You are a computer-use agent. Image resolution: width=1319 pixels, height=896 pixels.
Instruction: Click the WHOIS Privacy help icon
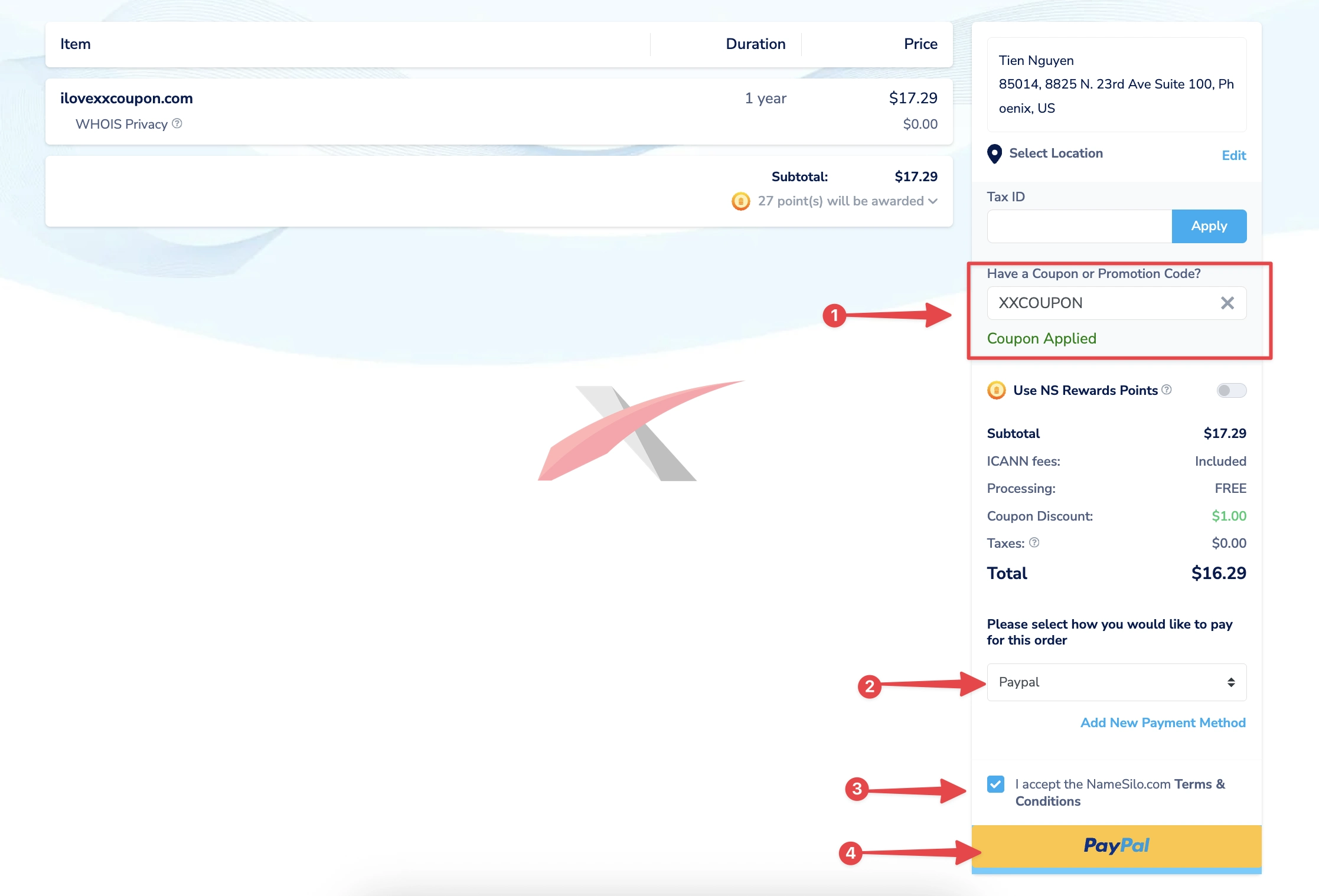[177, 123]
